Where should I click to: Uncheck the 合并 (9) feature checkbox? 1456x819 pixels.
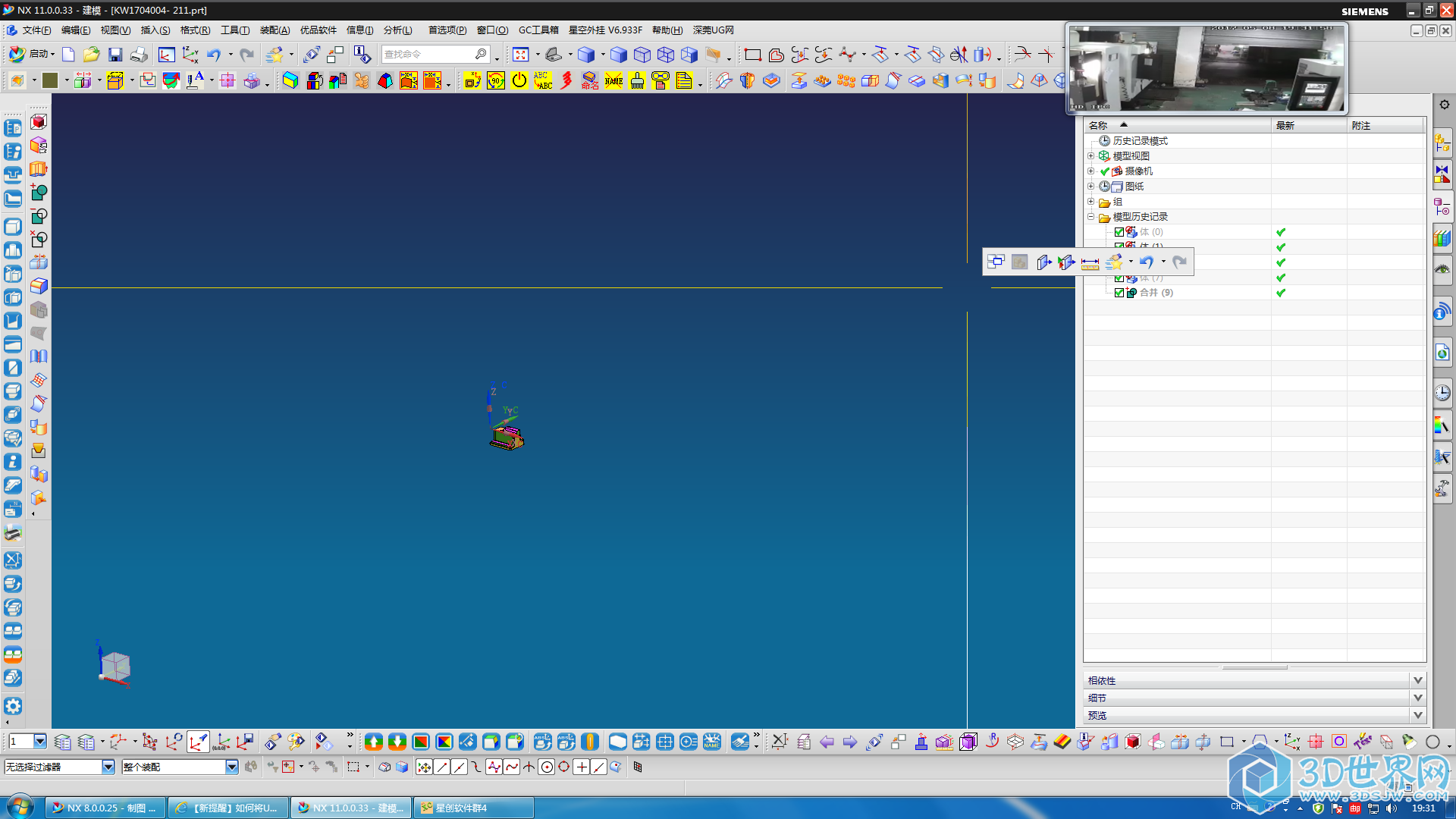tap(1119, 293)
